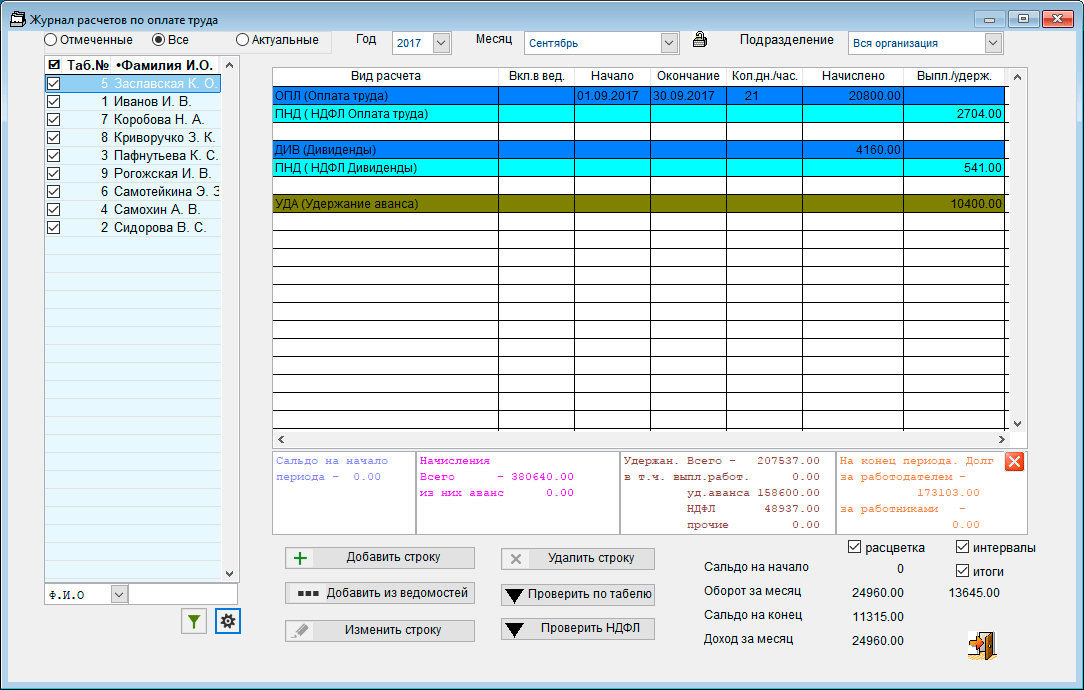Click the Вкл.в вед. column header
This screenshot has width=1084, height=690.
(x=536, y=77)
